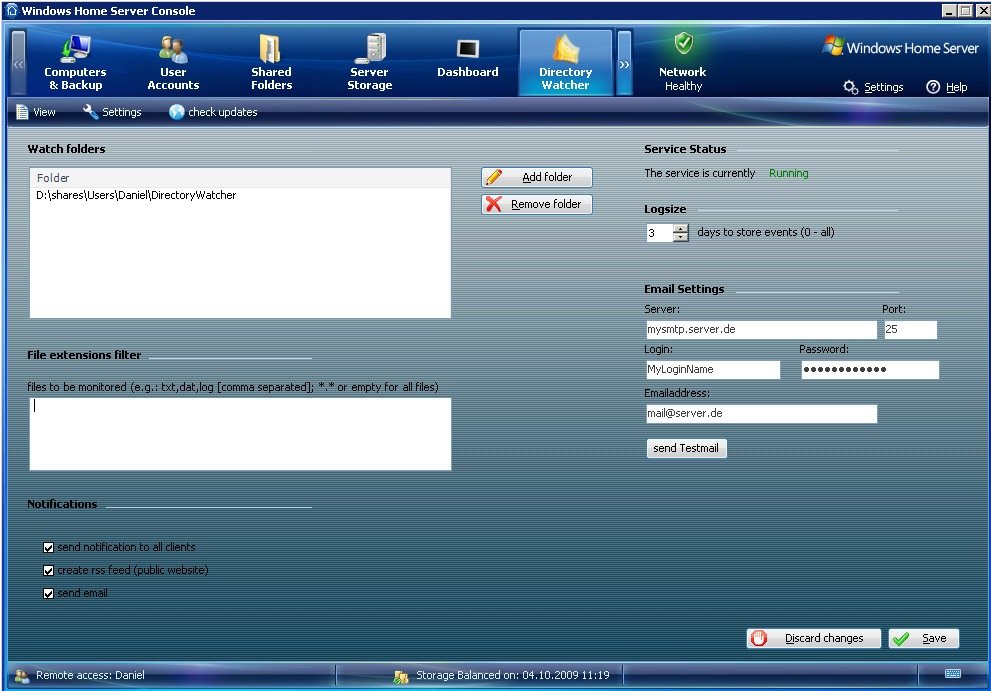Click the keyboard icon in status bar
The height and width of the screenshot is (691, 991).
952,674
